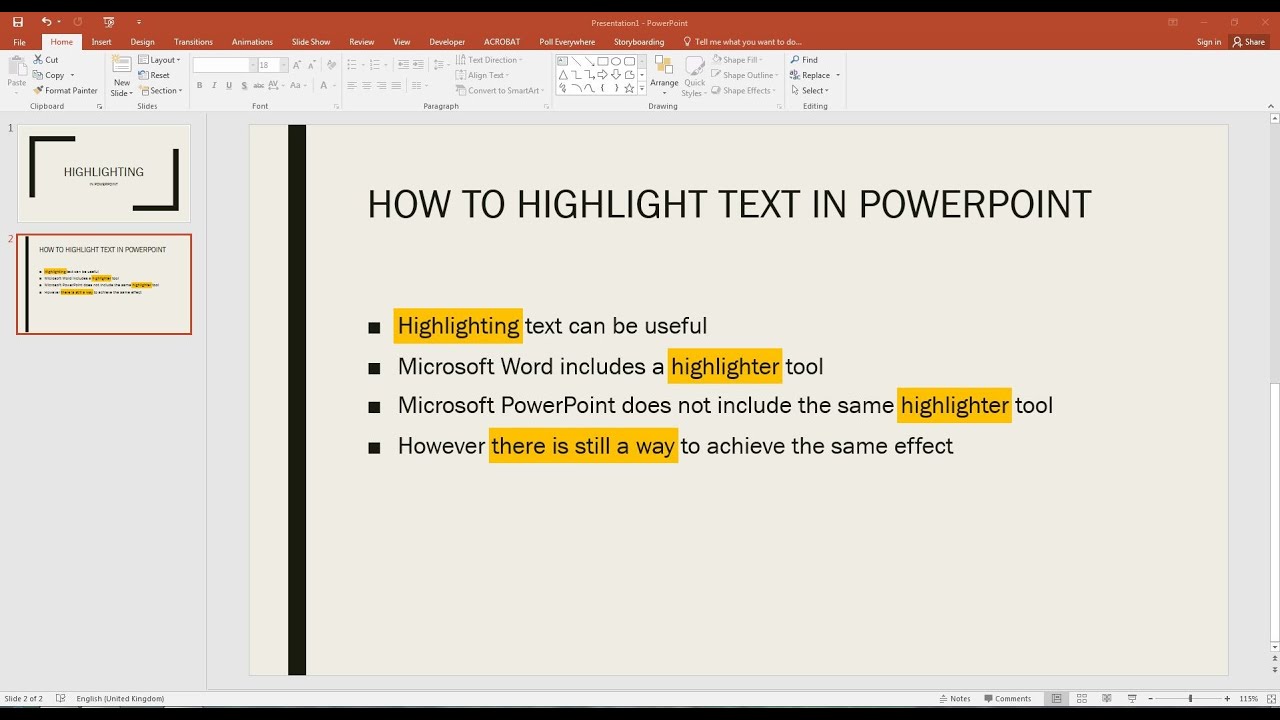Open the Arrange menu

tap(663, 76)
